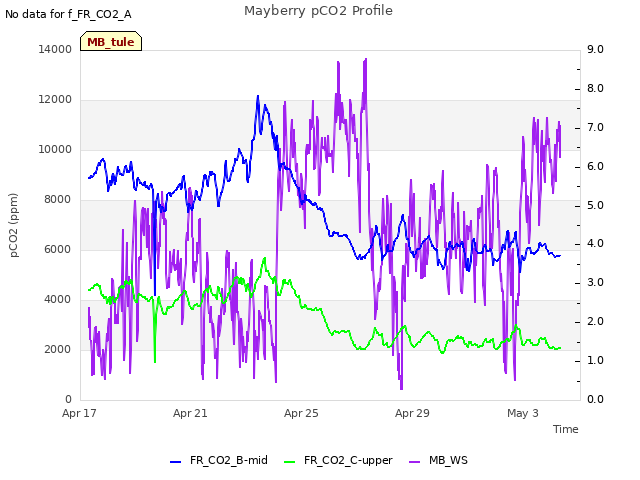
Task: Click the 4000 left axis label
Action: [x=58, y=300]
